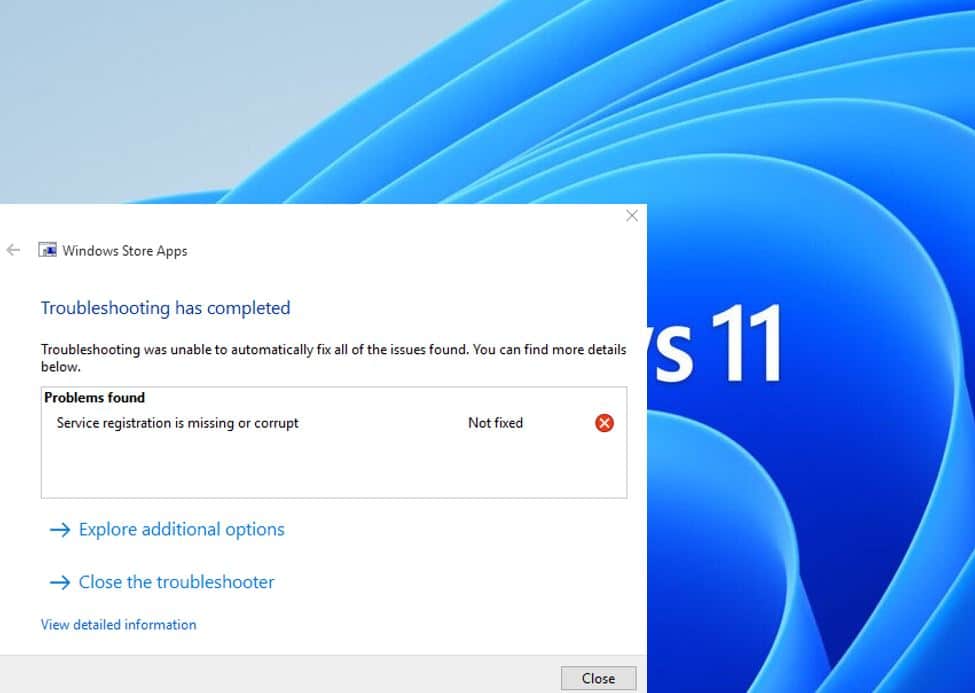Click the back arrow in the troubleshooter
Image resolution: width=975 pixels, height=693 pixels.
pos(13,250)
